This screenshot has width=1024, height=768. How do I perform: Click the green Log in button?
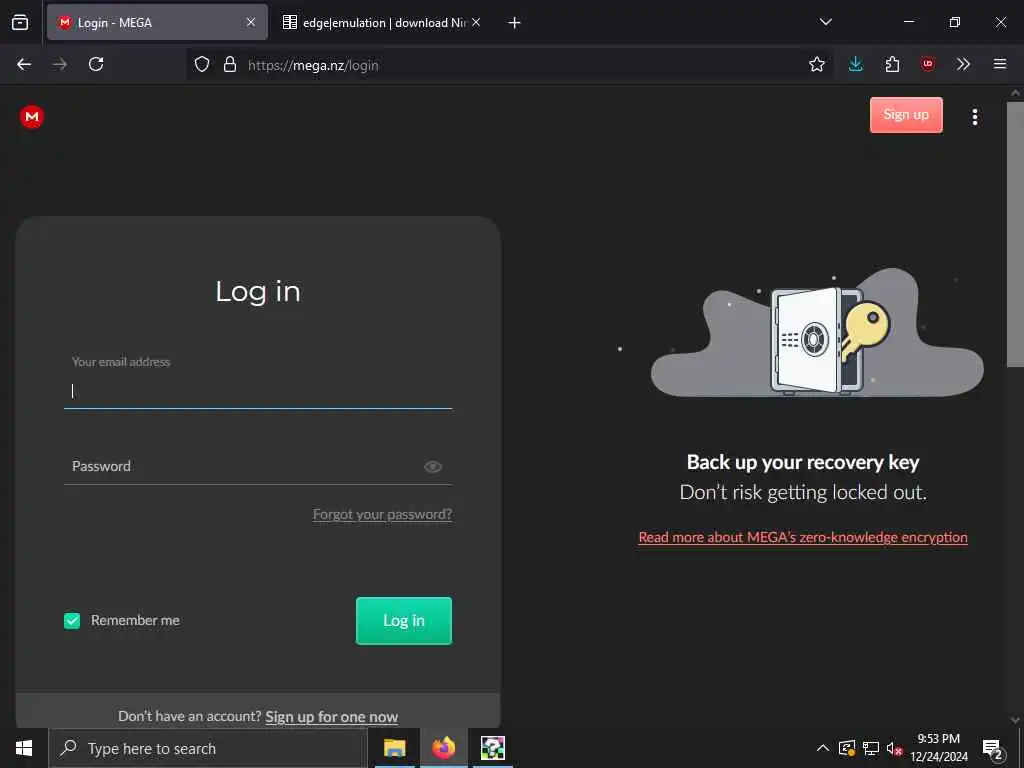point(404,620)
